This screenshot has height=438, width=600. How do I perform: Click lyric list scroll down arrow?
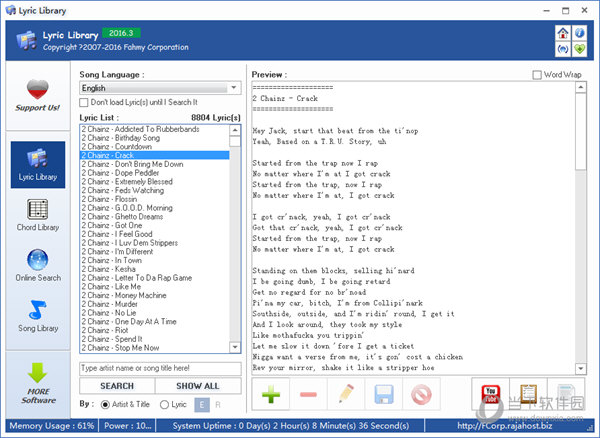click(x=235, y=347)
